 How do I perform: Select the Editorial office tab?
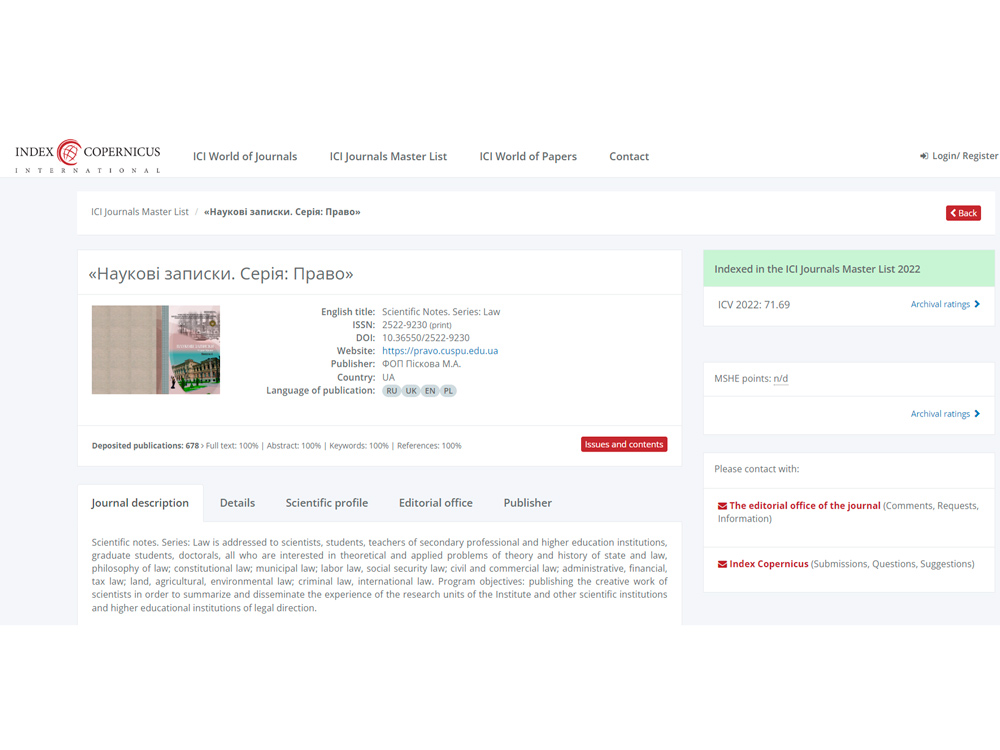coord(435,503)
